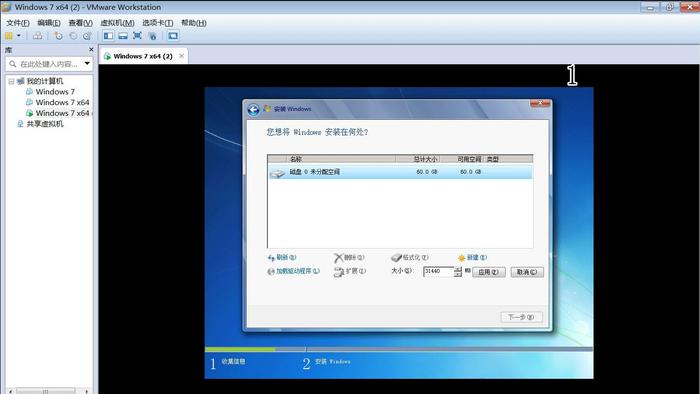Click the 扩展(X) extend option

[x=350, y=271]
